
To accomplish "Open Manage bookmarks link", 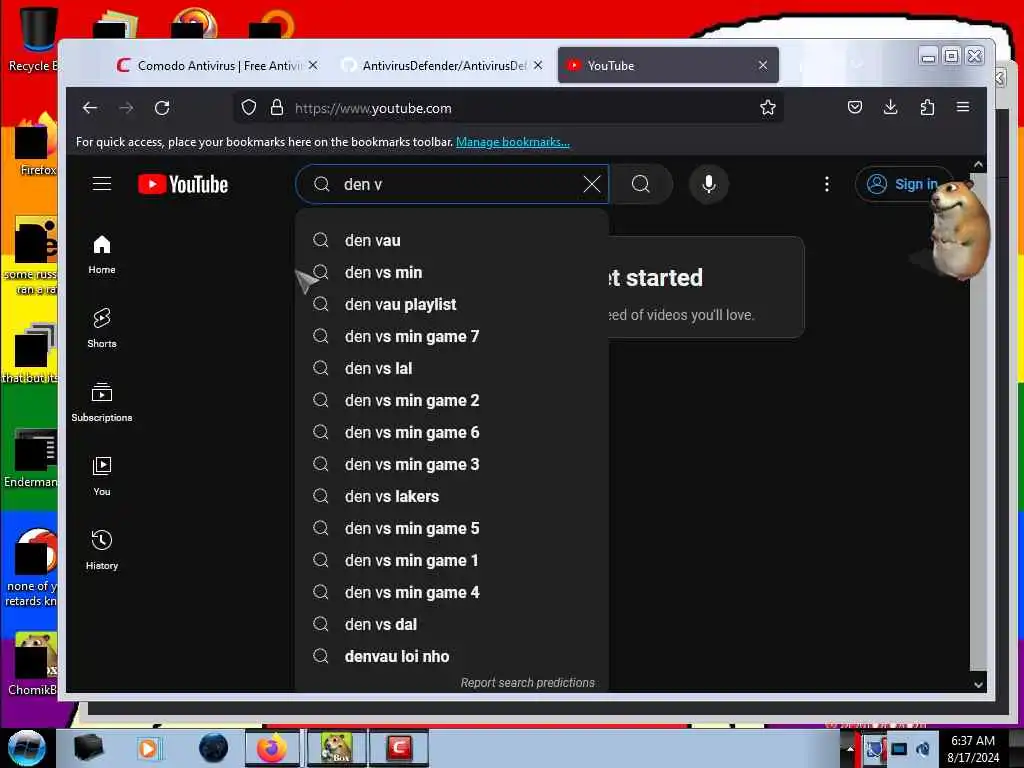I will coord(513,142).
